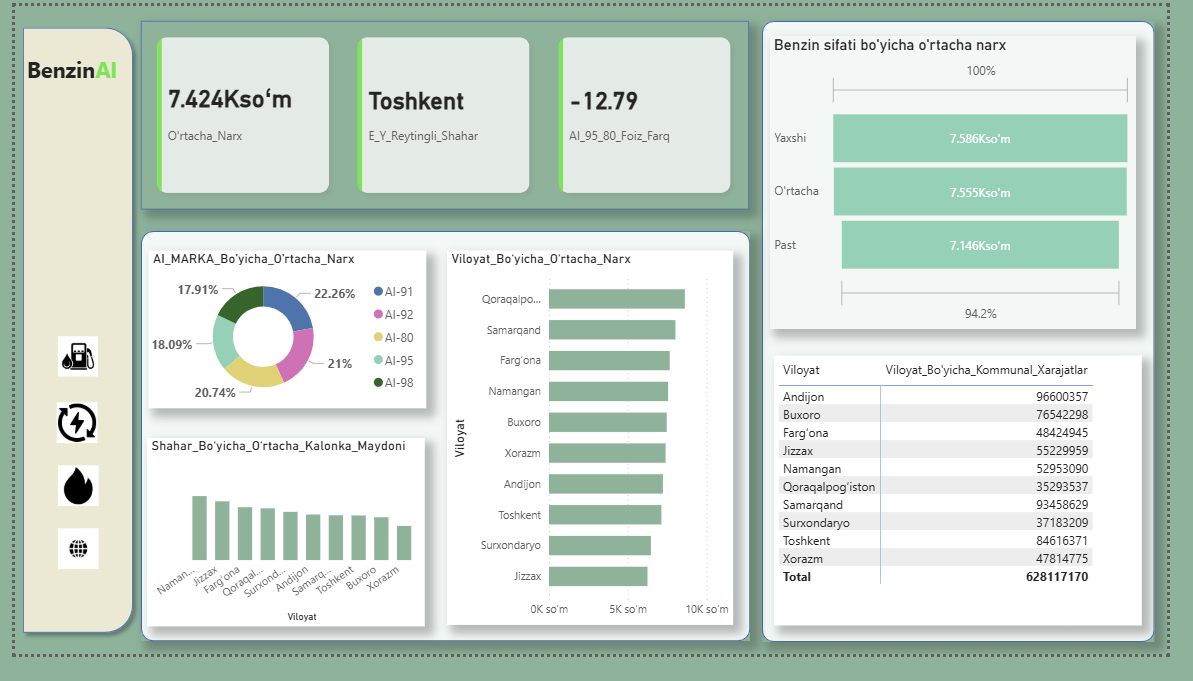
Task: Click the AI_95_80_Foiz_Farq card
Action: tap(646, 115)
